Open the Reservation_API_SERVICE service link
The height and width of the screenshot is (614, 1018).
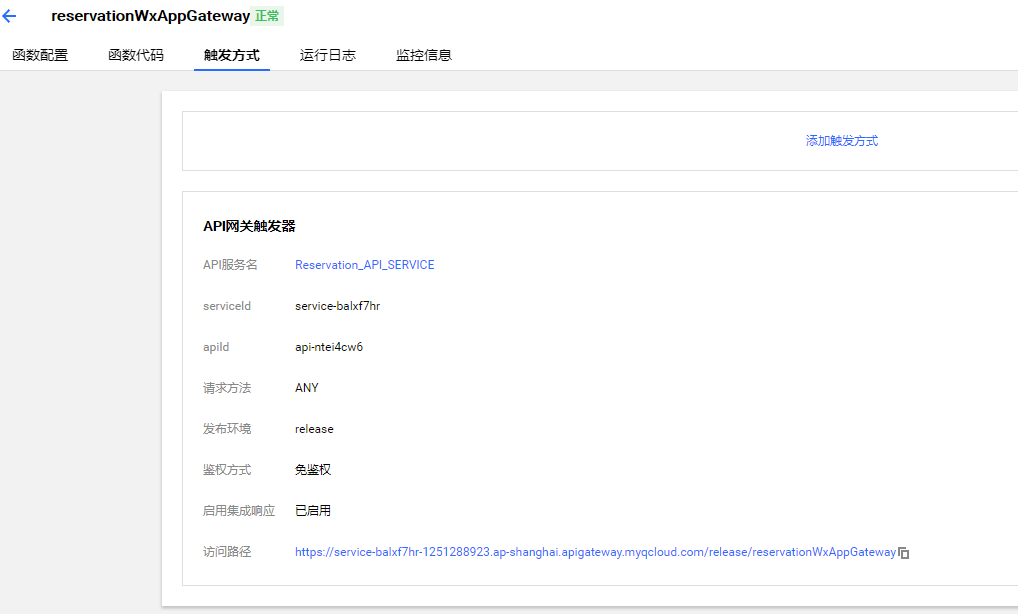coord(364,264)
